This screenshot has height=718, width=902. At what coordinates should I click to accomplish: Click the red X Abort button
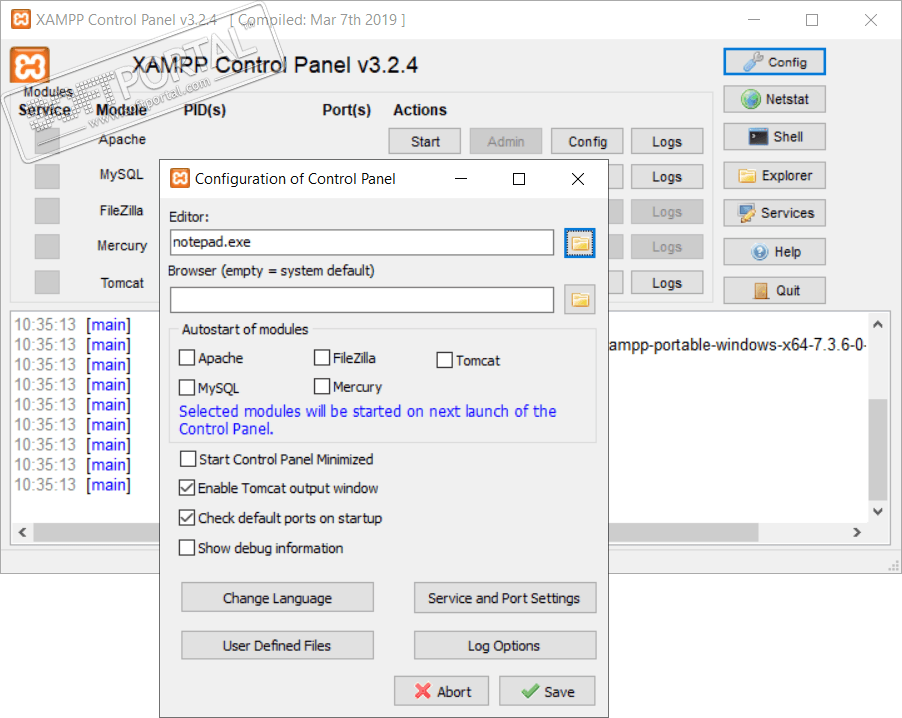(x=441, y=691)
